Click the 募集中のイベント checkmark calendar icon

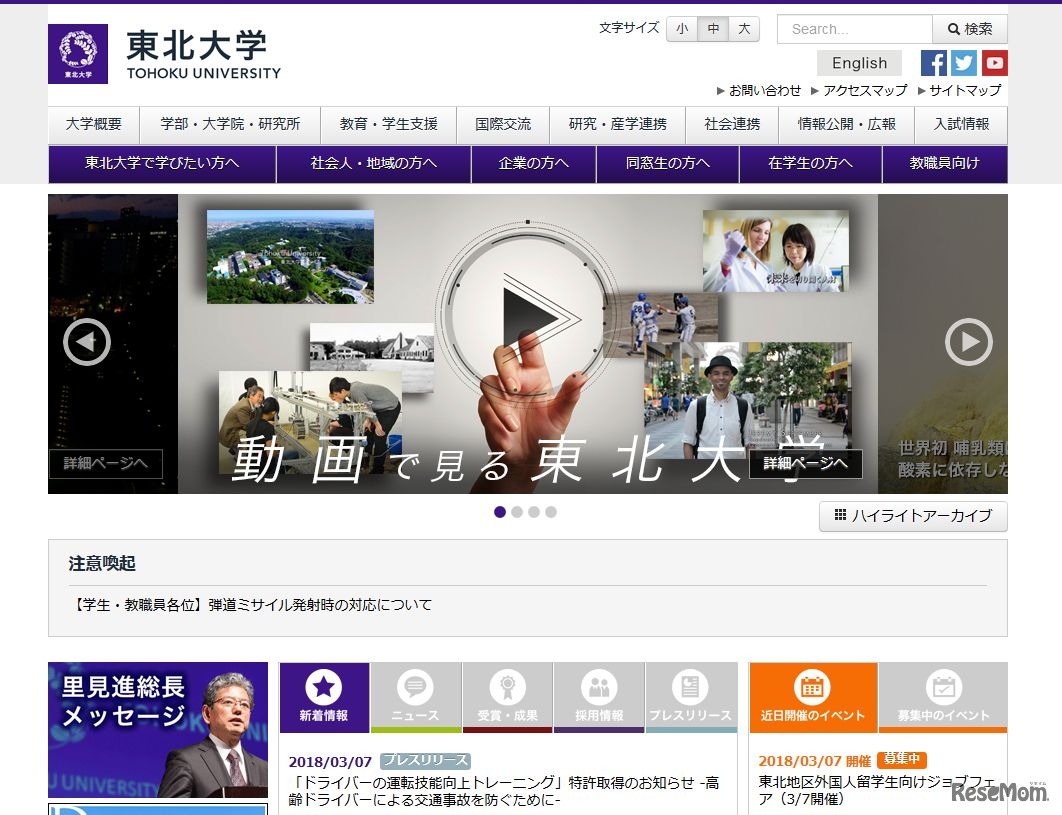[945, 688]
